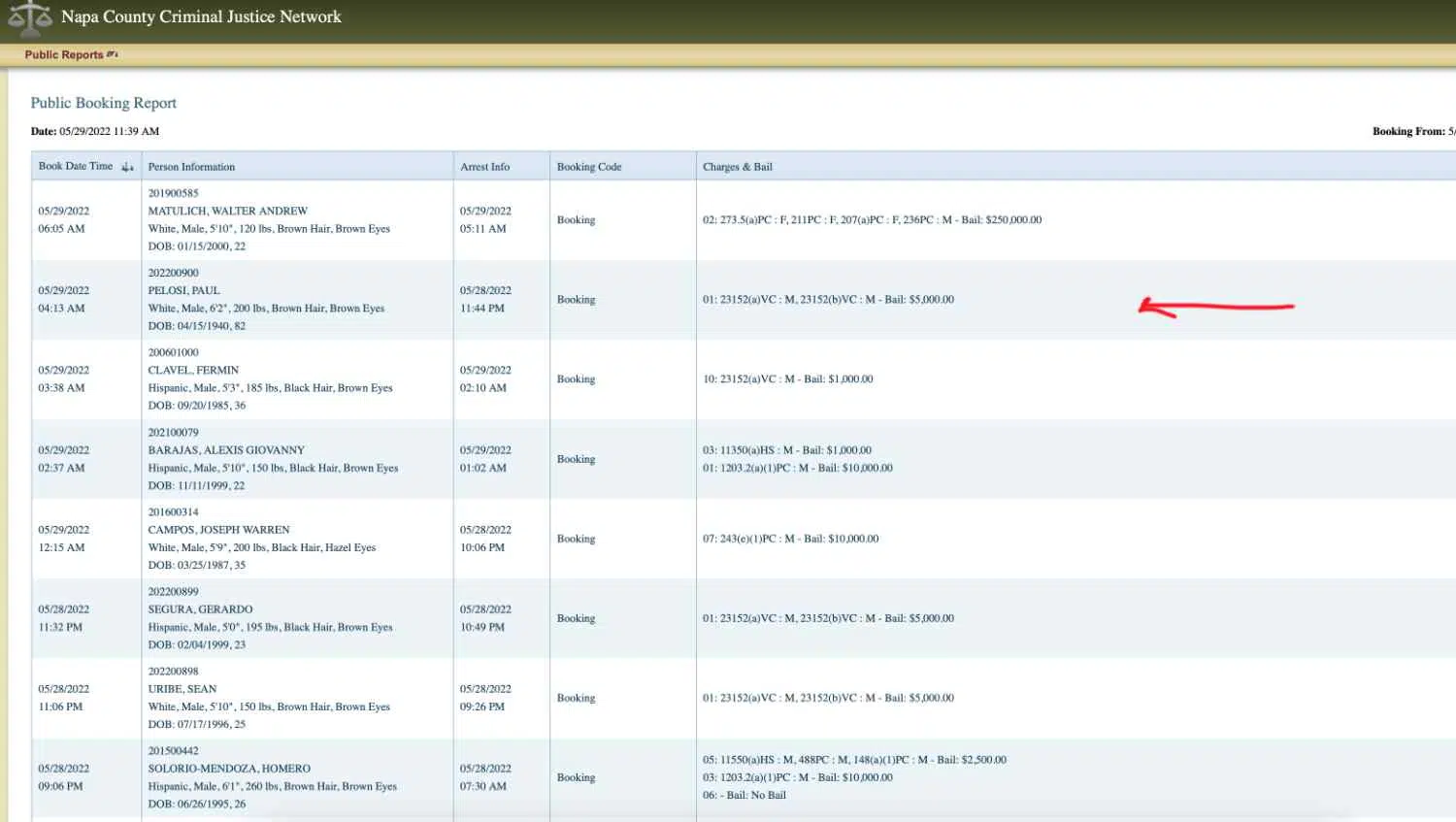
Task: Select the name PELOSI, PAUL
Action: [x=183, y=290]
